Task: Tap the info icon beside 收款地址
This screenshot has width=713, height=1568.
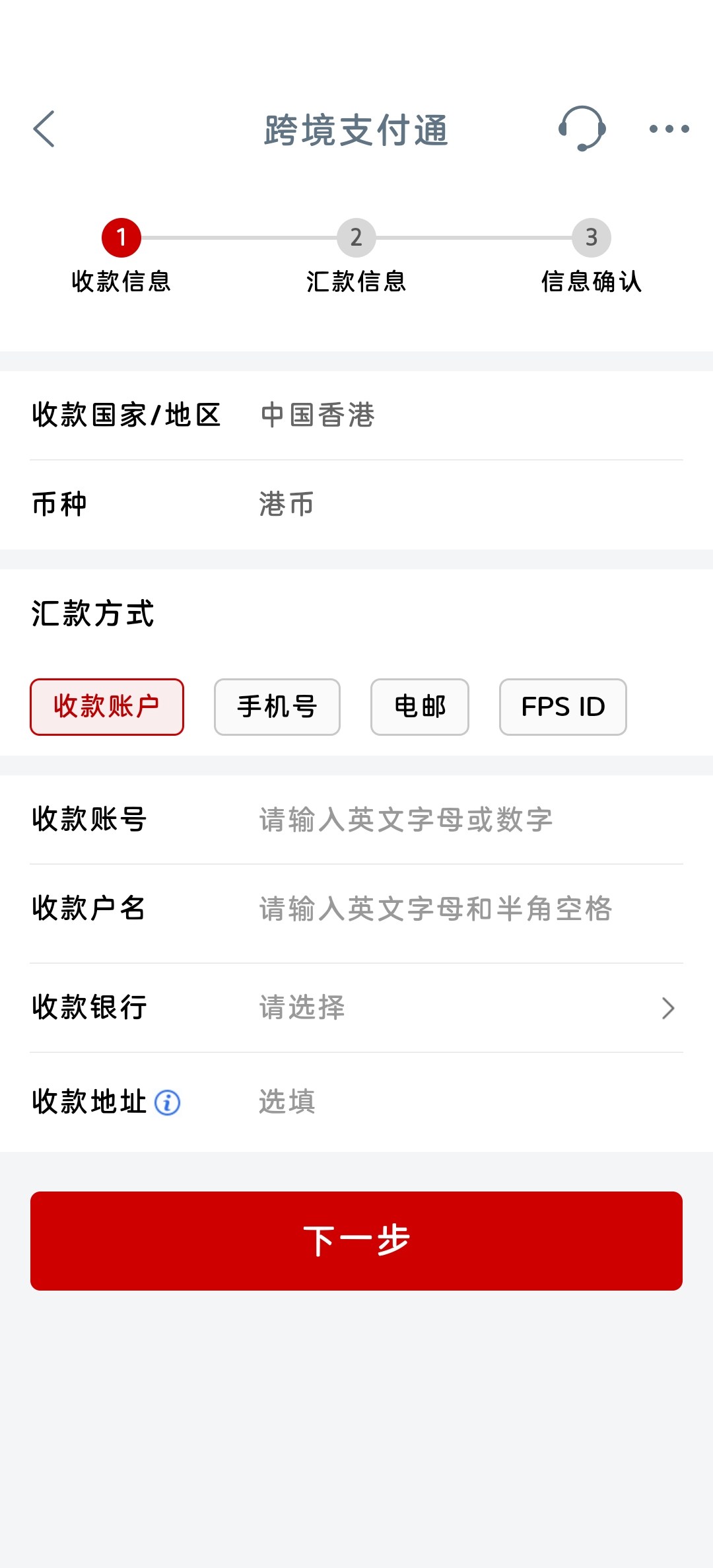Action: tap(167, 1102)
